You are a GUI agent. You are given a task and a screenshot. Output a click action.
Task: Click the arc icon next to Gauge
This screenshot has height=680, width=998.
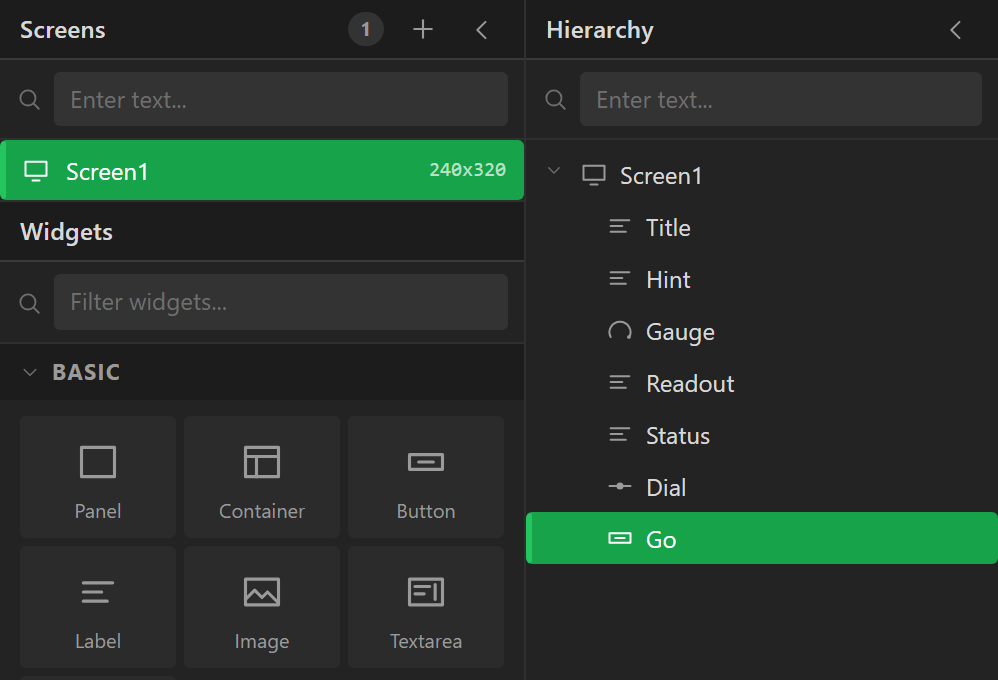[619, 330]
